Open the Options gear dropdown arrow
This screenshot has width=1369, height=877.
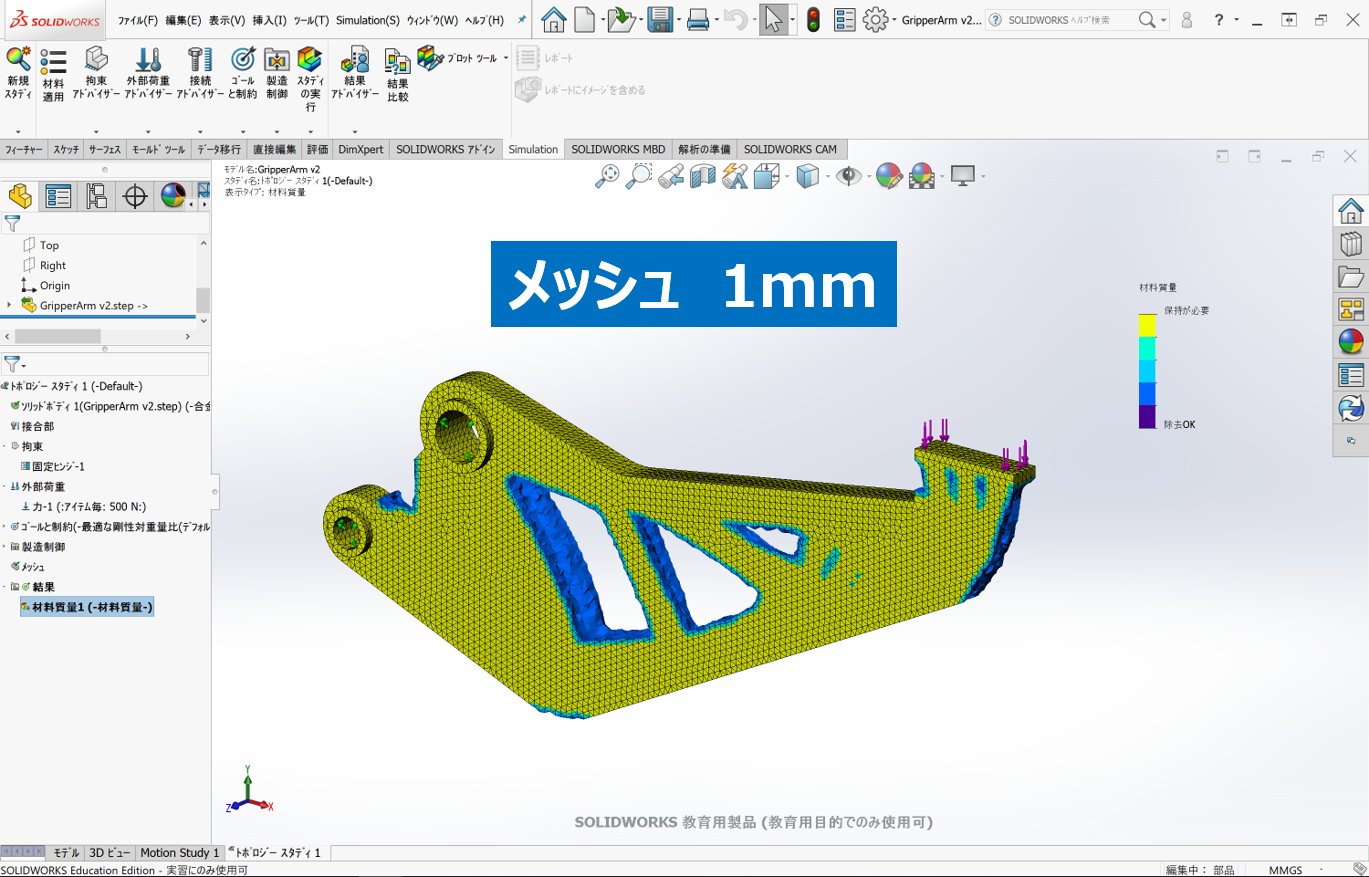tap(893, 20)
